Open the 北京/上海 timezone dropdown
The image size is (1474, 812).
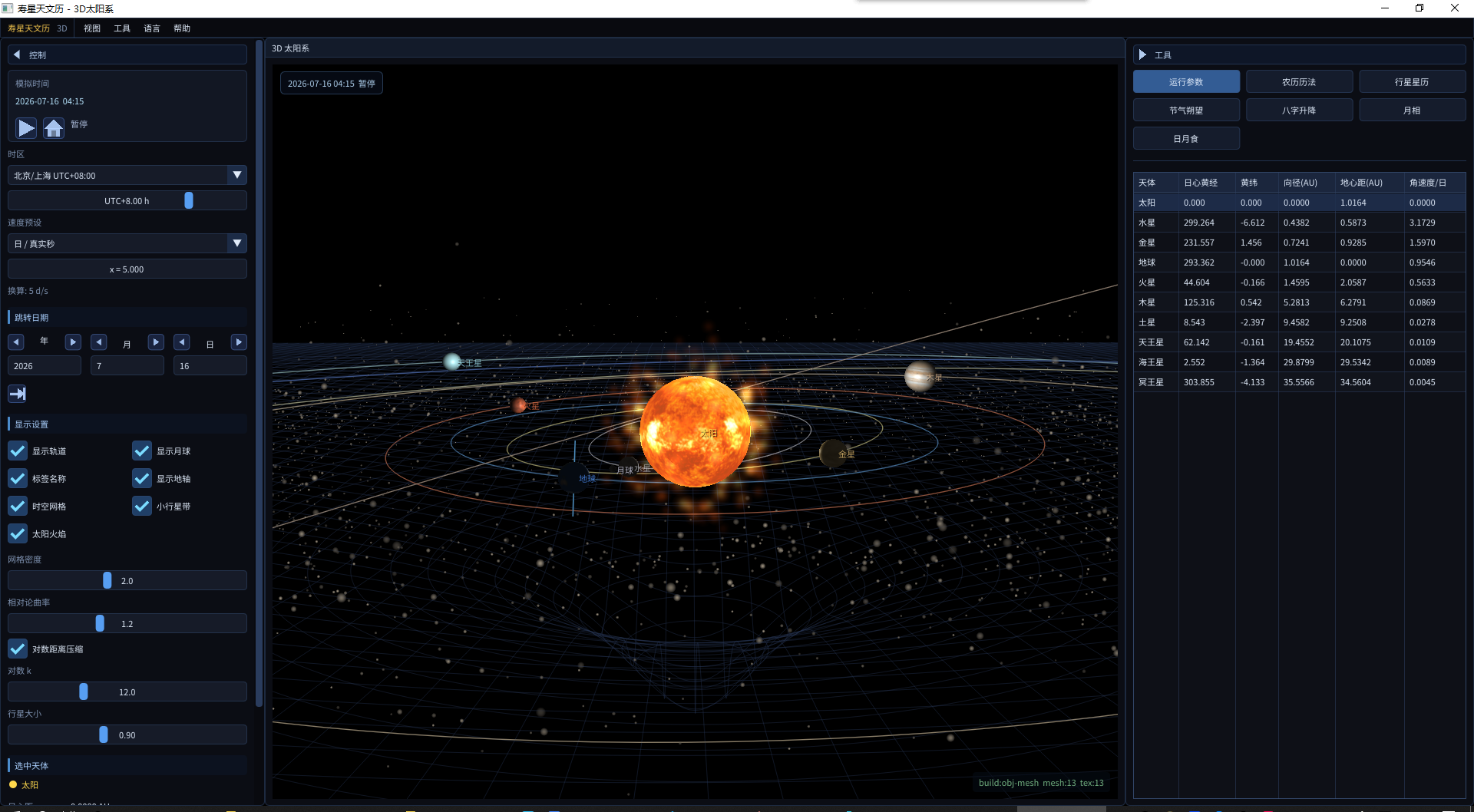pyautogui.click(x=127, y=175)
